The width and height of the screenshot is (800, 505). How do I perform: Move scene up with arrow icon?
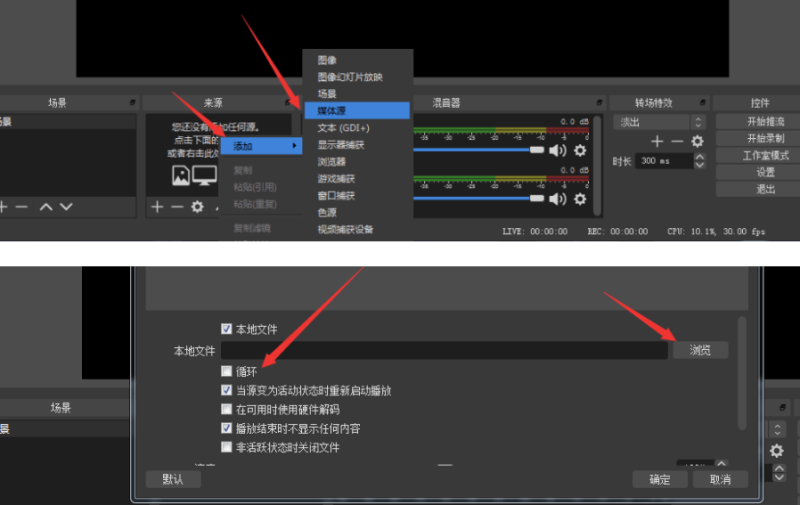click(46, 207)
